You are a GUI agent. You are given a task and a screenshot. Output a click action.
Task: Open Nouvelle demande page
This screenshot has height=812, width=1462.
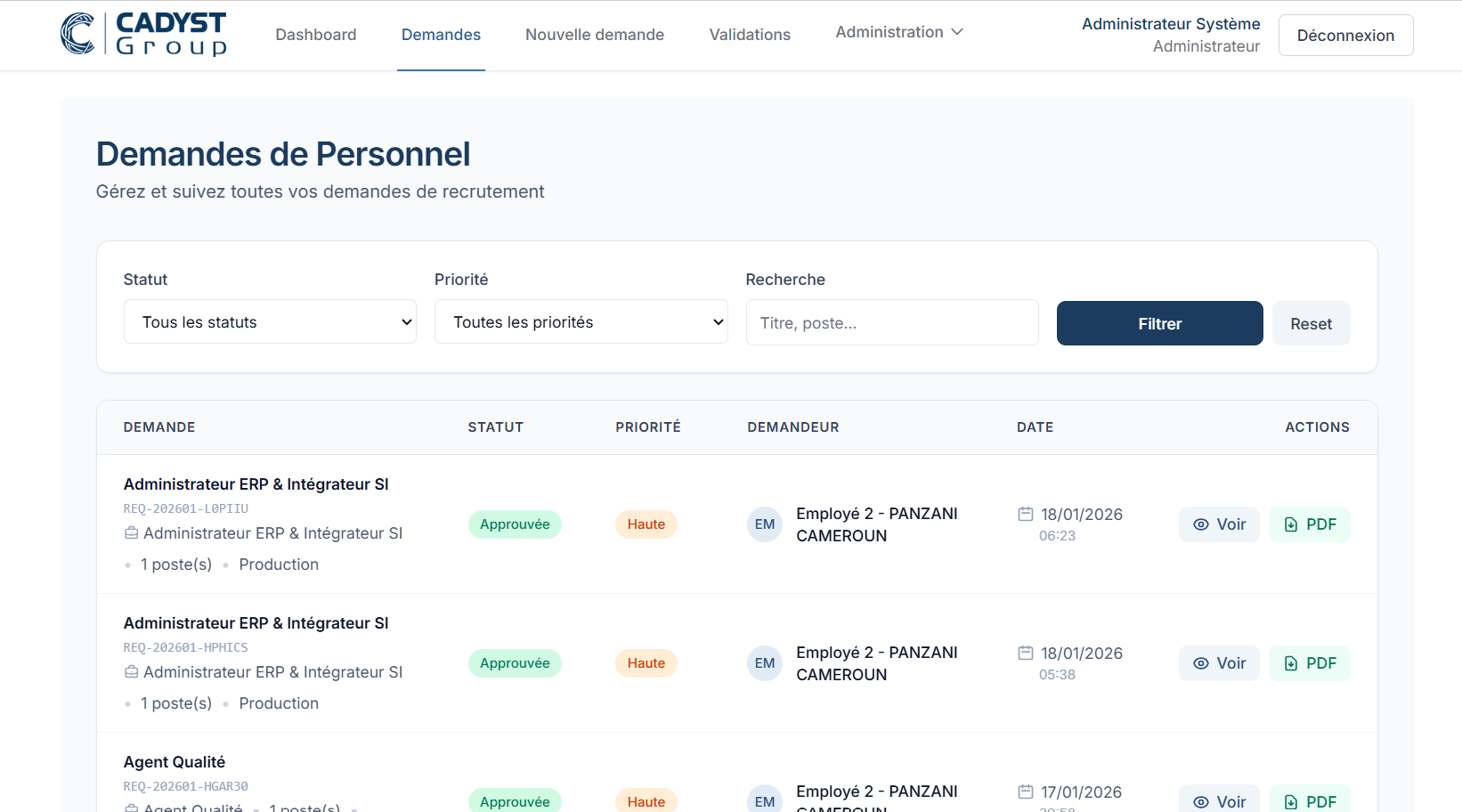(x=595, y=35)
